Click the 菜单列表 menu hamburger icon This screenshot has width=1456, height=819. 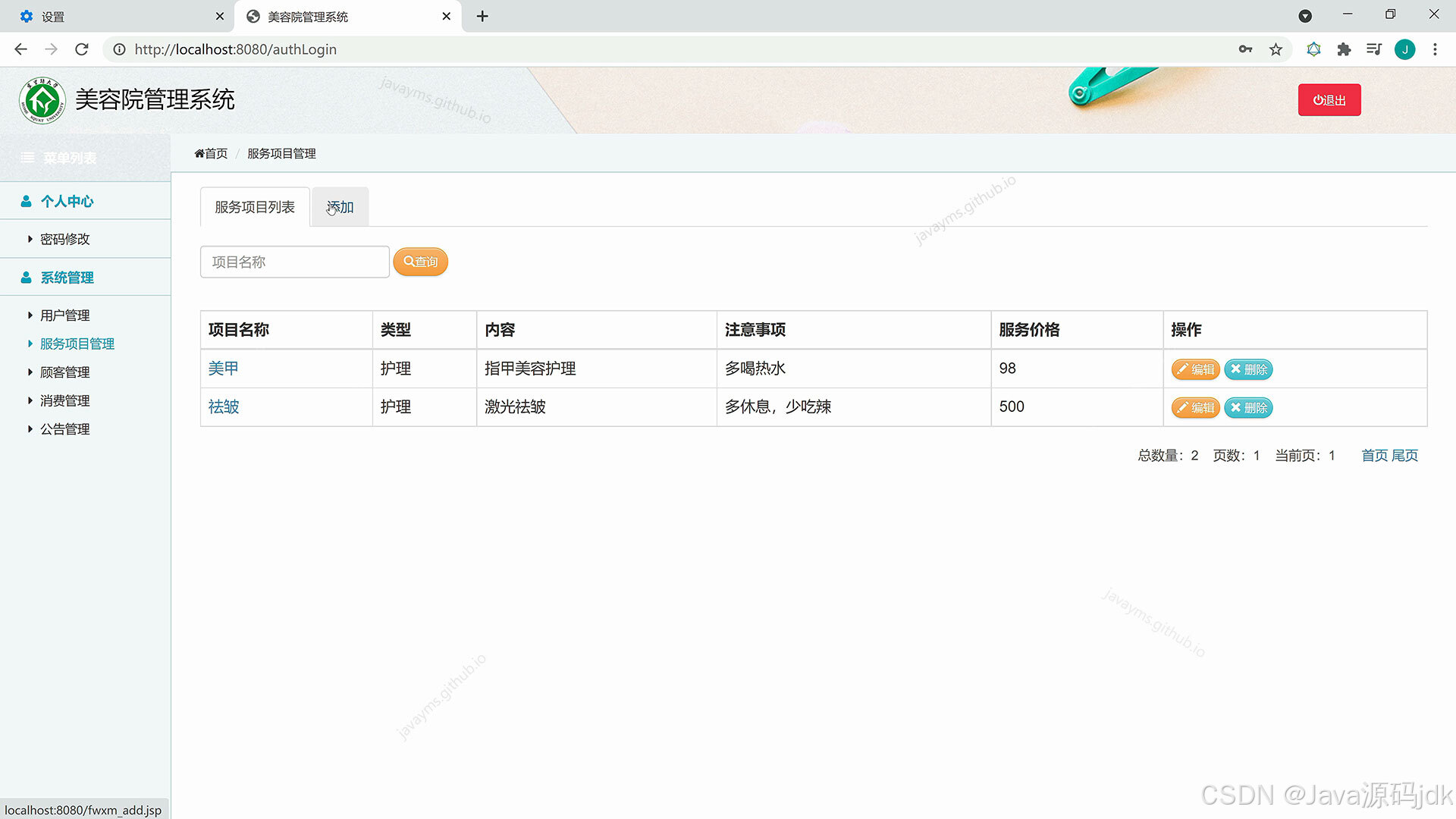pyautogui.click(x=27, y=158)
